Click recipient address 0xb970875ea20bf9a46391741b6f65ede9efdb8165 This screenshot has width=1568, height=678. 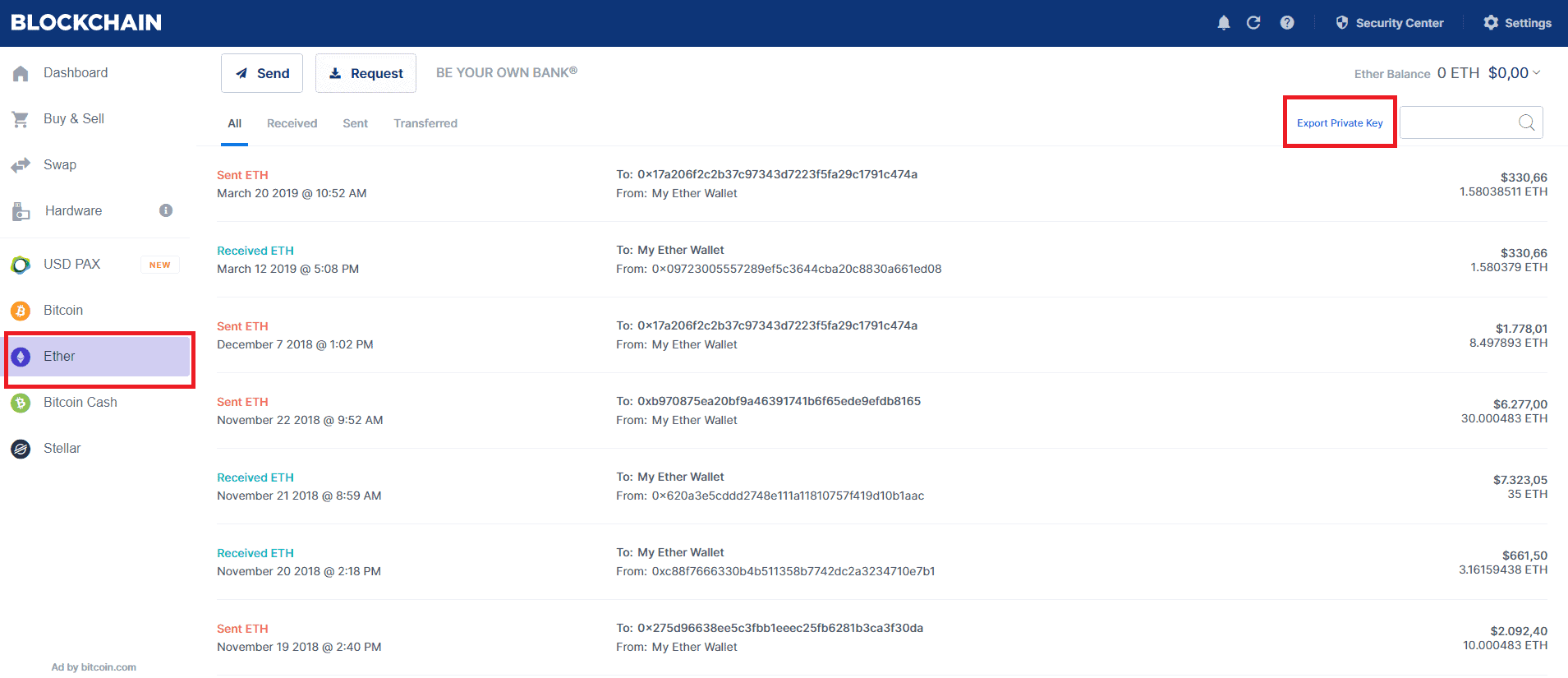click(779, 401)
